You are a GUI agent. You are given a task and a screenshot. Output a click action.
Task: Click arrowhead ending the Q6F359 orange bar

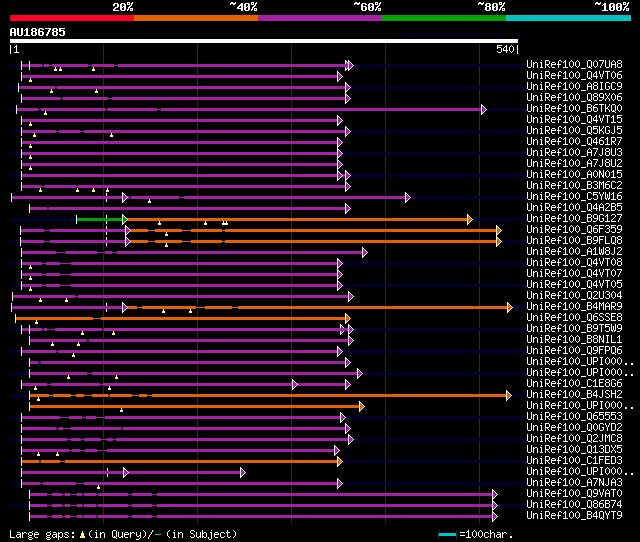pos(498,230)
